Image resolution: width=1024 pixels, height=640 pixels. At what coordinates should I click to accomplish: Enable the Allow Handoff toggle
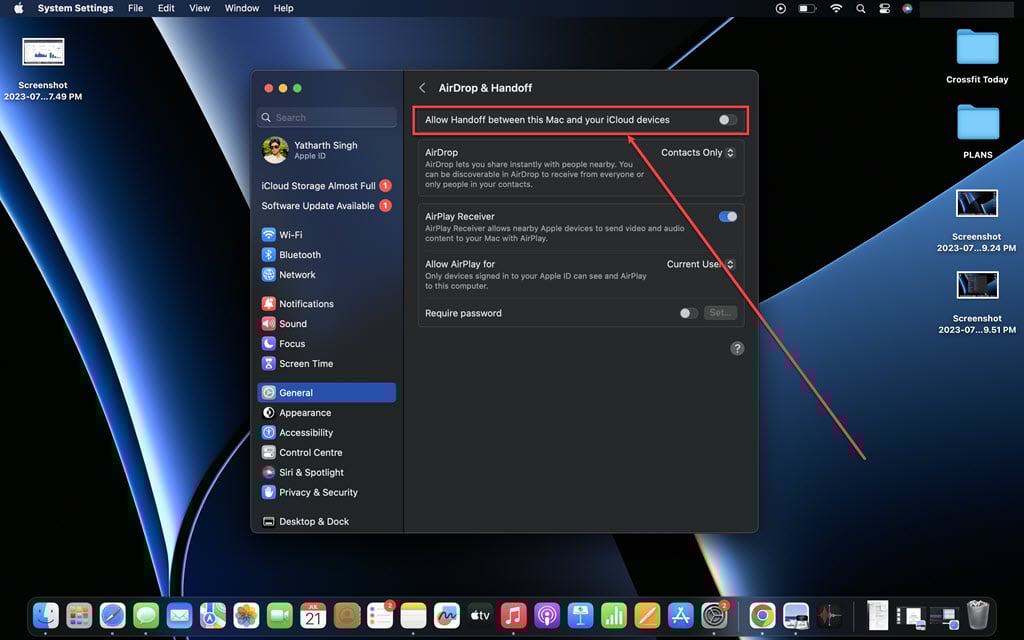[x=728, y=120]
